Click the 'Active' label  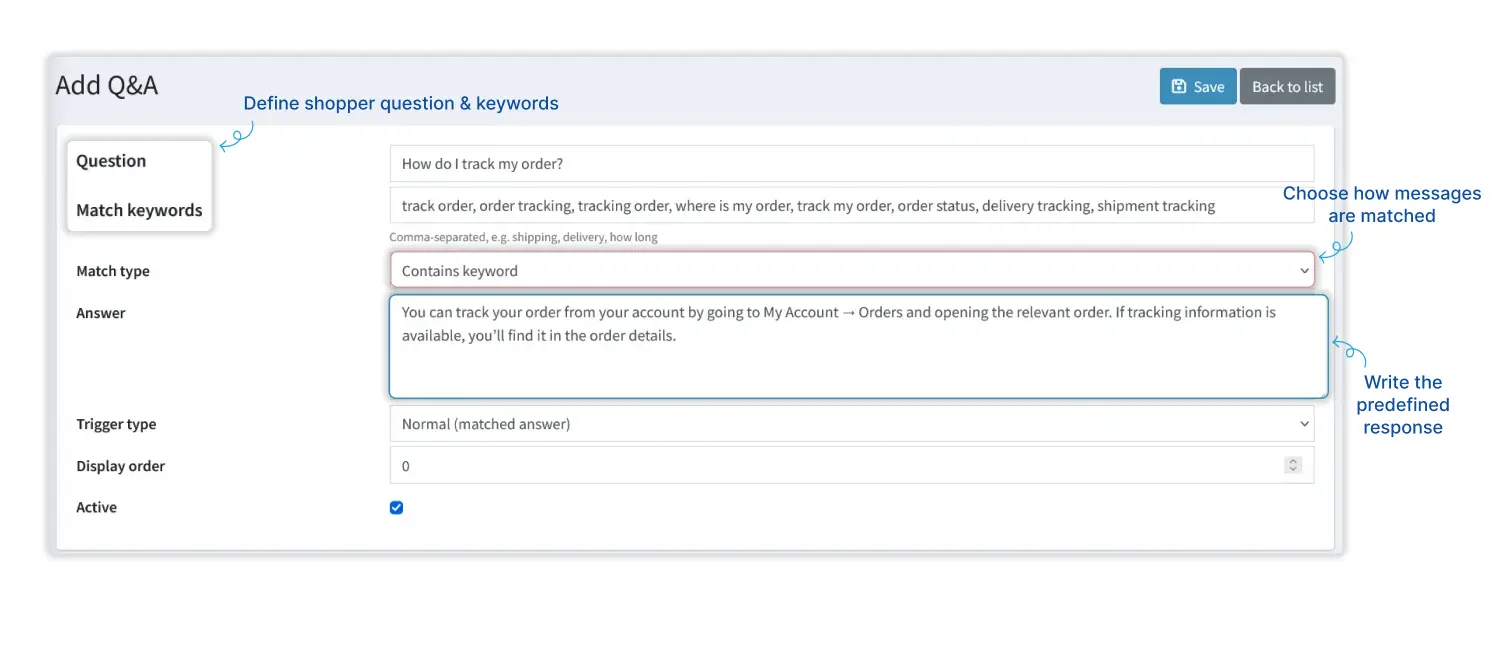coord(96,507)
